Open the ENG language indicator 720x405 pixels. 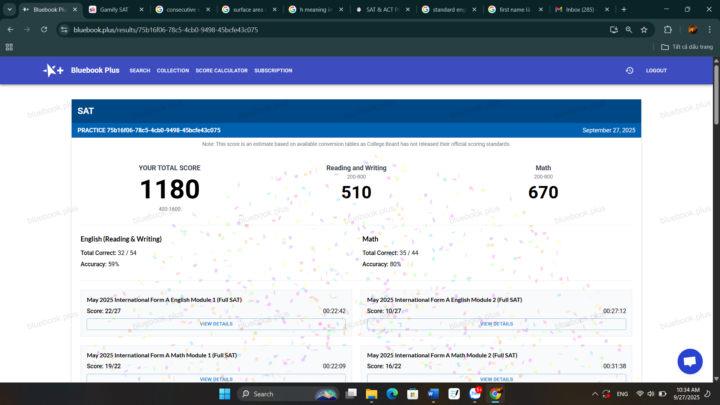tap(622, 394)
